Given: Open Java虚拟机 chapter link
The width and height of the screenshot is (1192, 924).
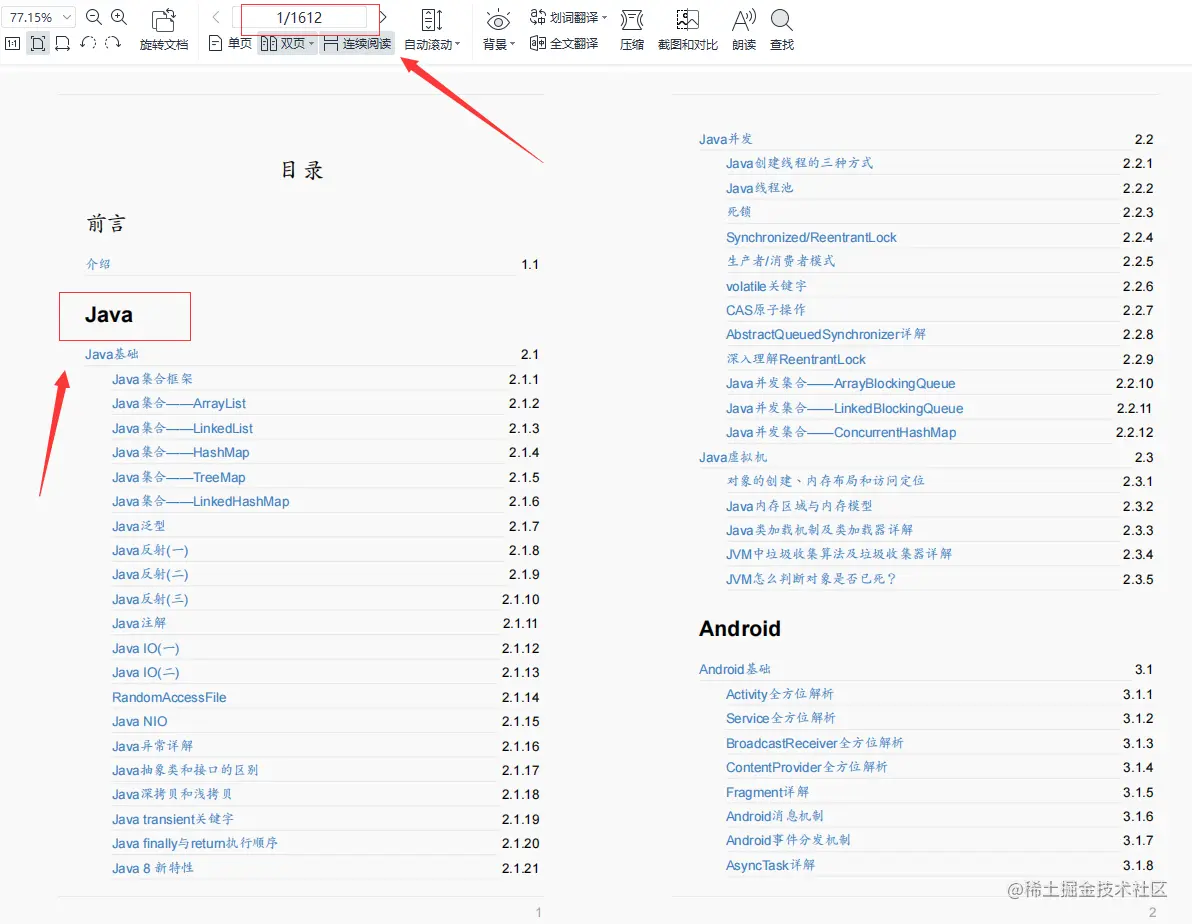Looking at the screenshot, I should 733,457.
